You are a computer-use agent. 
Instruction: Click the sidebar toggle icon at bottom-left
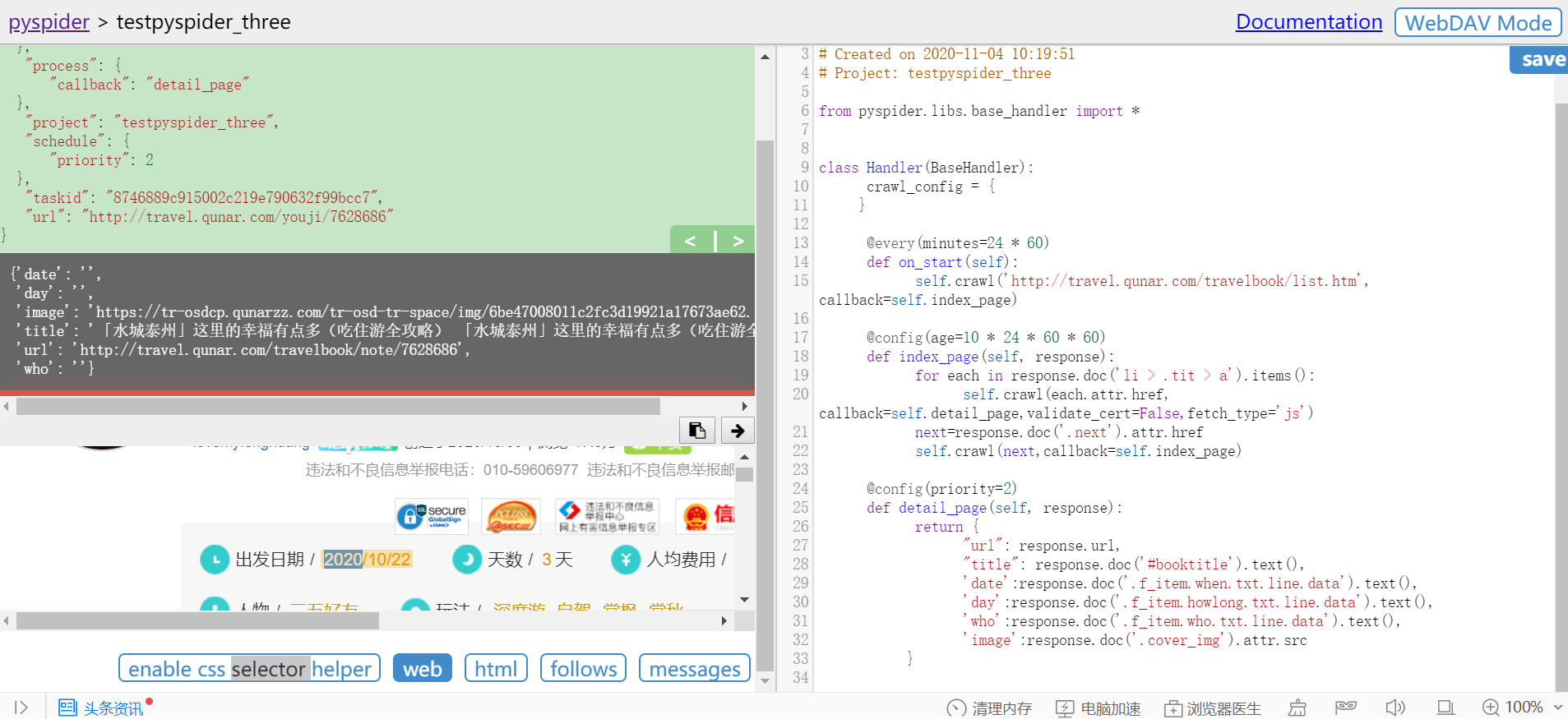(21, 707)
